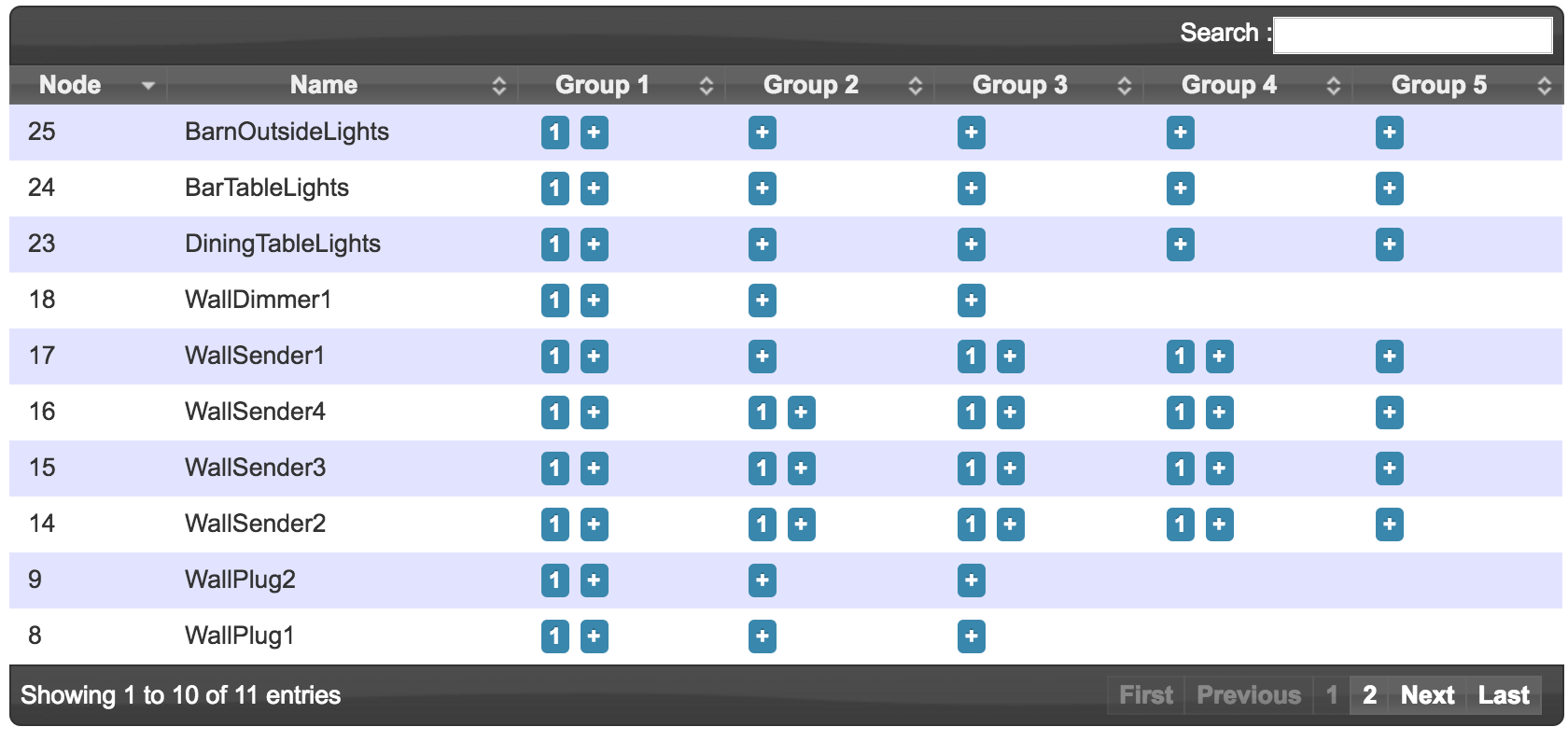The width and height of the screenshot is (1568, 741).
Task: Select page 1 in the pagination bar
Action: [x=1332, y=695]
